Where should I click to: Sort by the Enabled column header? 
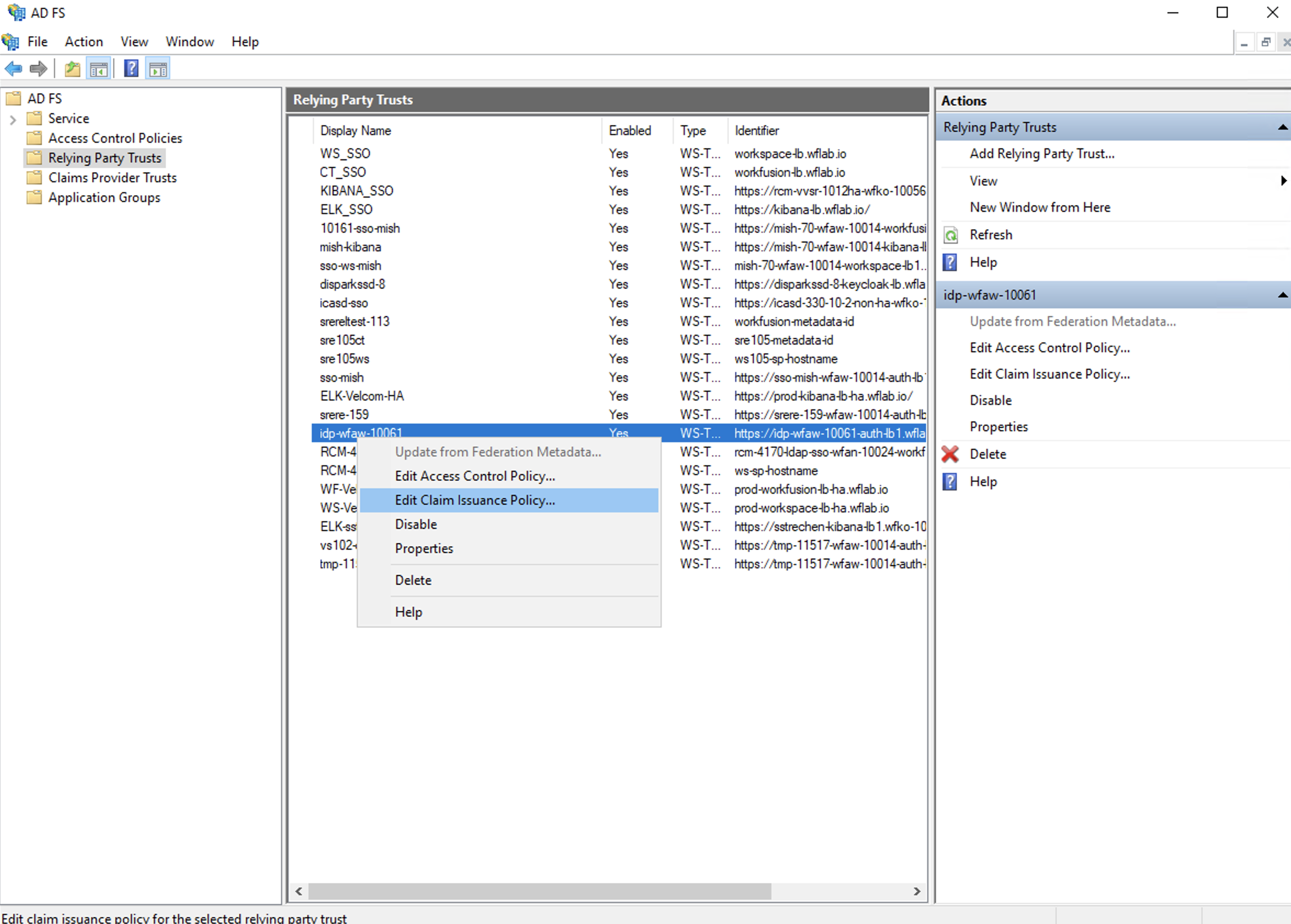coord(637,131)
